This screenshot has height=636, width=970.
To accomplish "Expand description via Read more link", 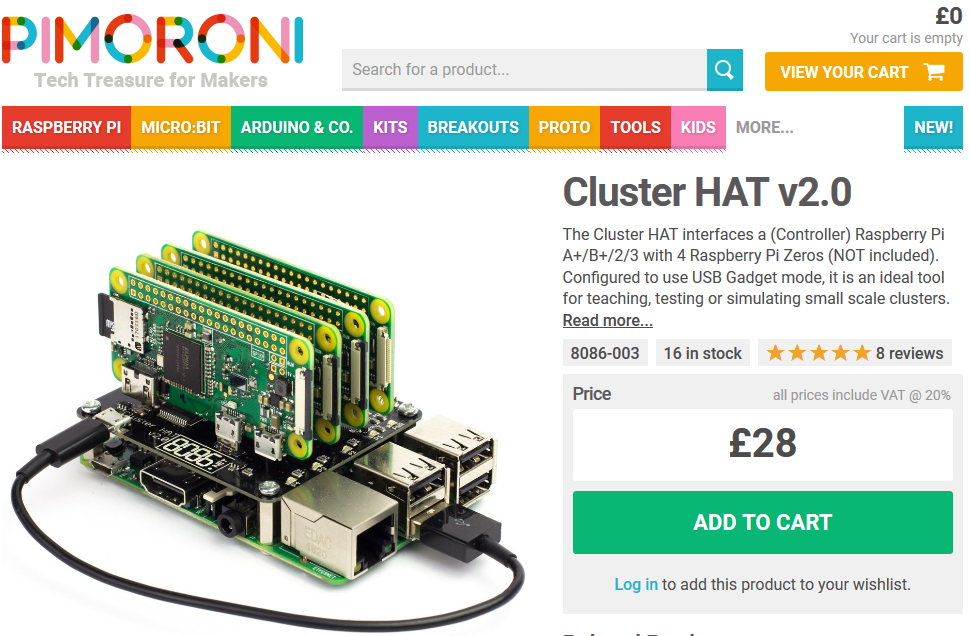I will point(607,320).
